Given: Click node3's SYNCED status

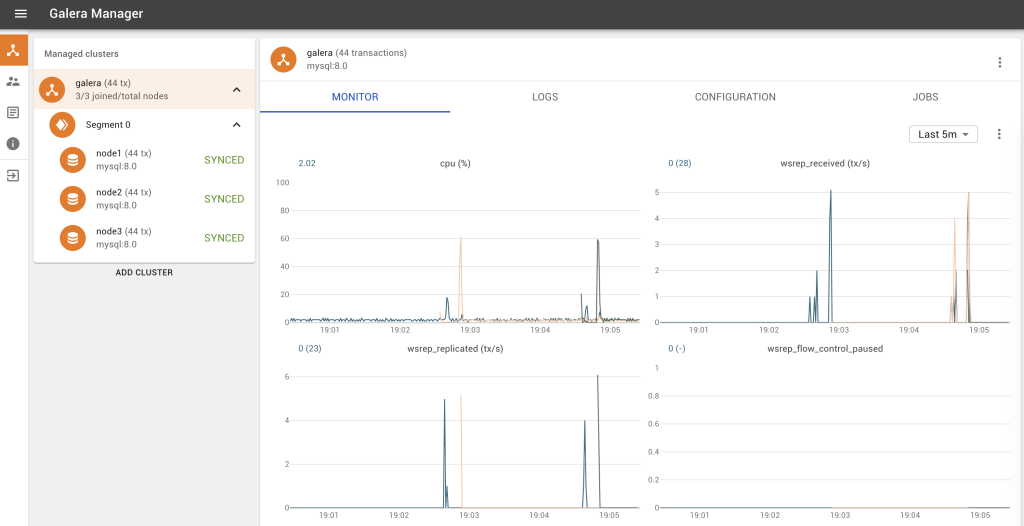Looking at the screenshot, I should pos(224,238).
